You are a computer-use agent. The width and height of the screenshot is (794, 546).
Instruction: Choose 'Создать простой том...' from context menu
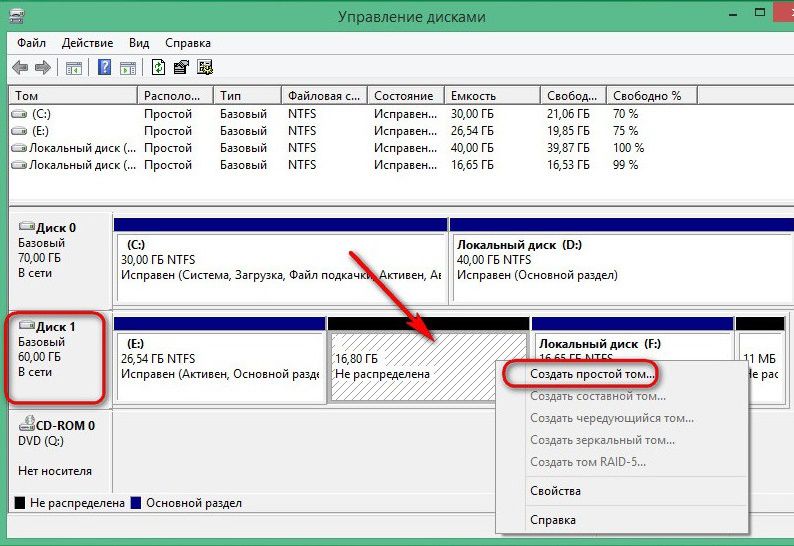(x=593, y=372)
